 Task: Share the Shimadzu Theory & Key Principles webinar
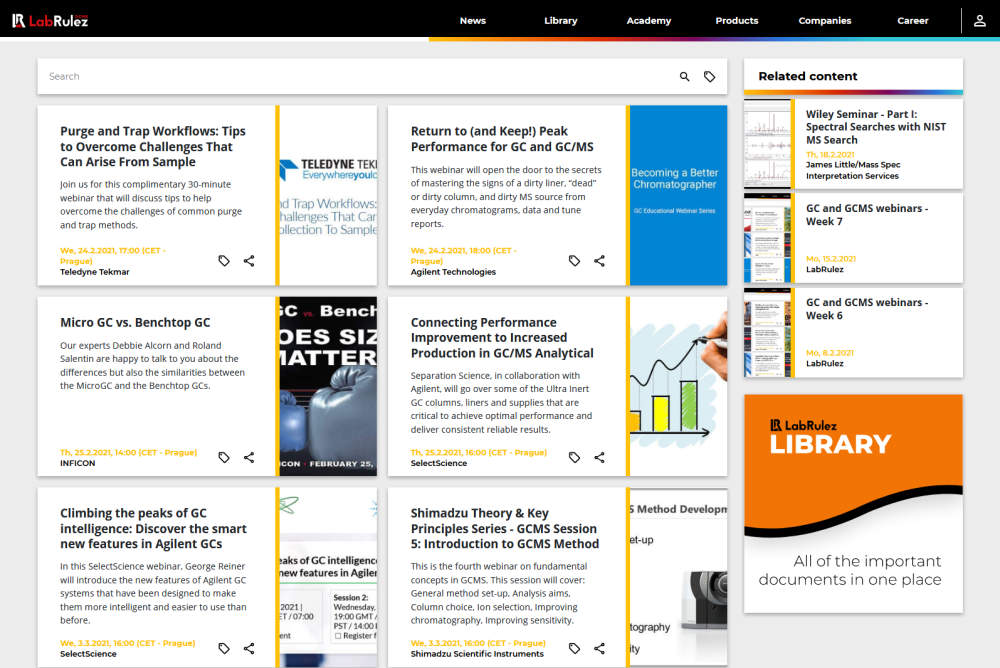[599, 648]
